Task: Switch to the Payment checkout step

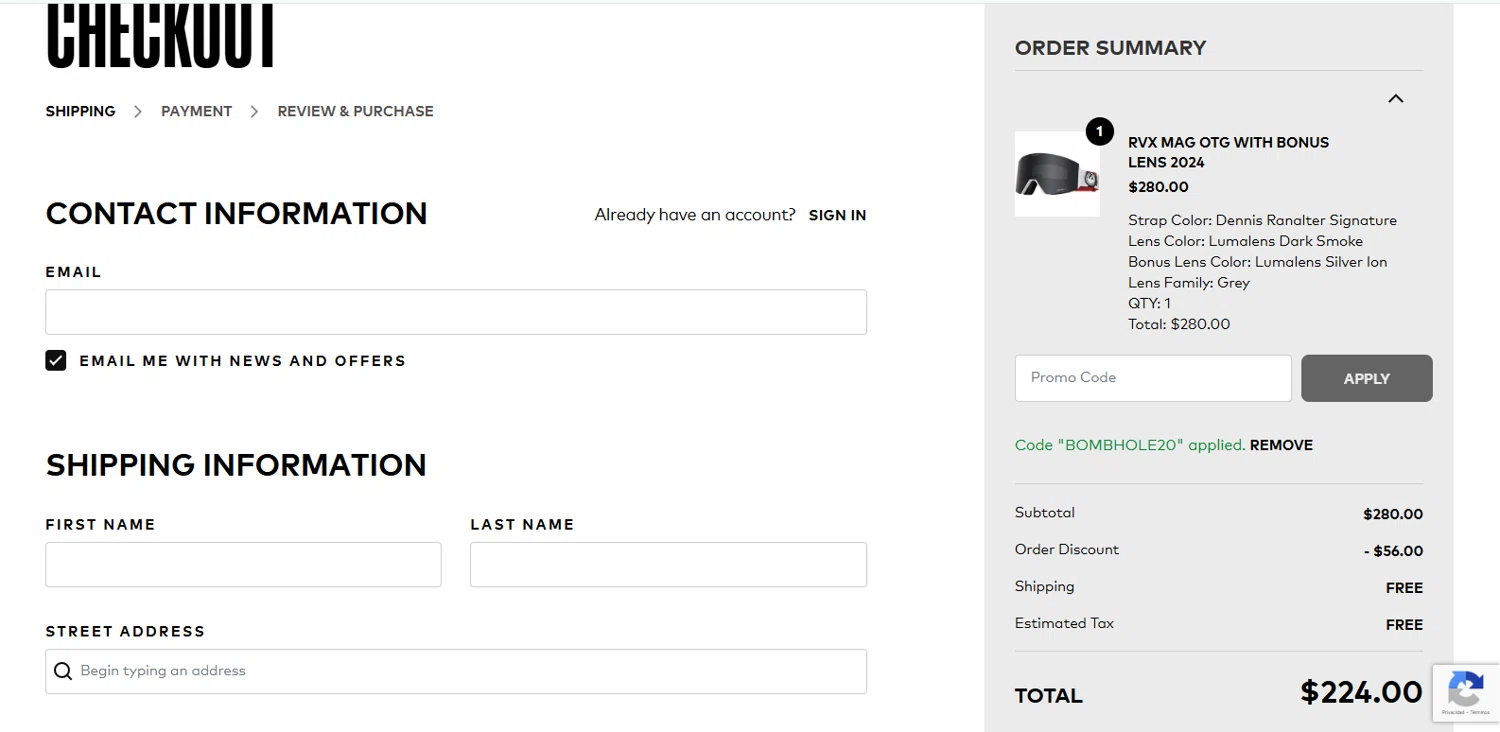Action: pos(196,111)
